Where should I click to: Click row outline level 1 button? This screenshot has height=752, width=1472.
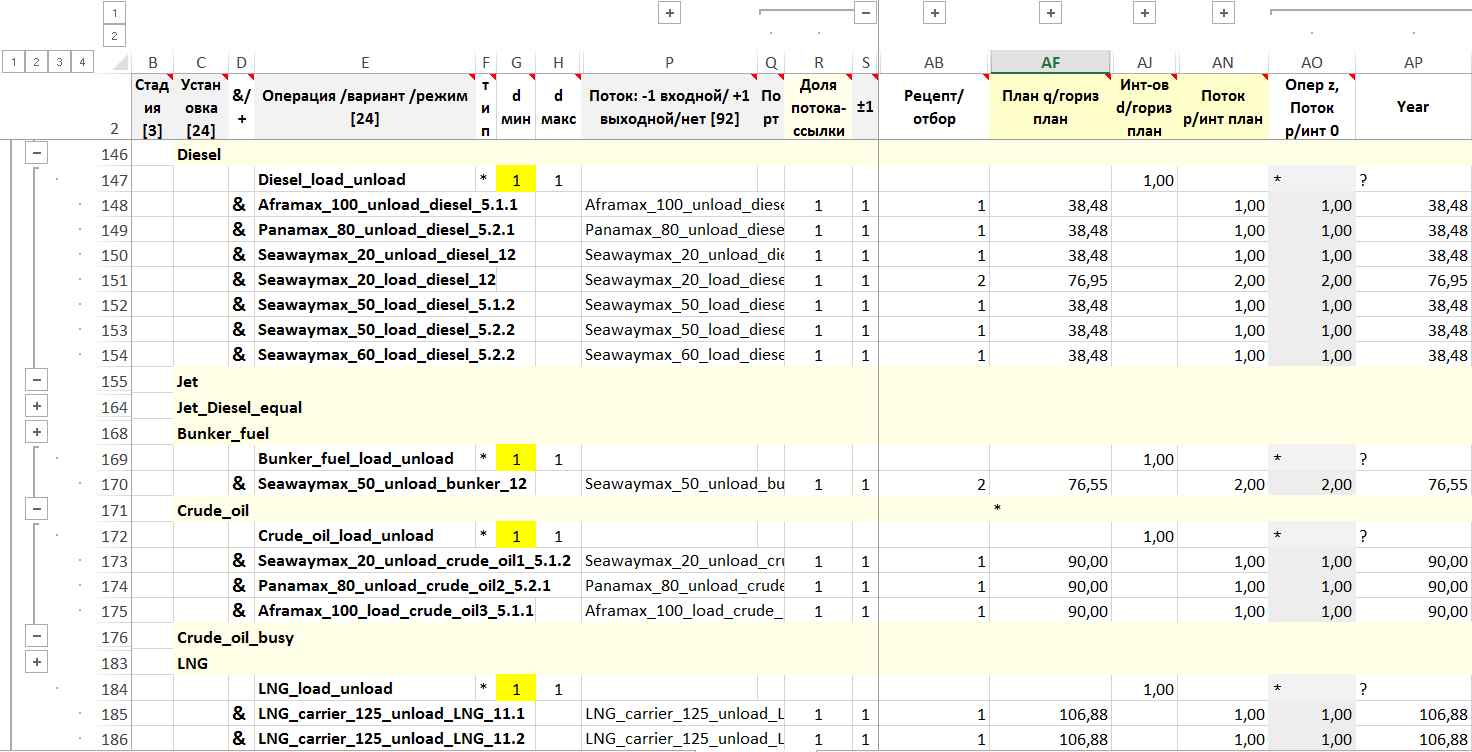click(x=13, y=62)
